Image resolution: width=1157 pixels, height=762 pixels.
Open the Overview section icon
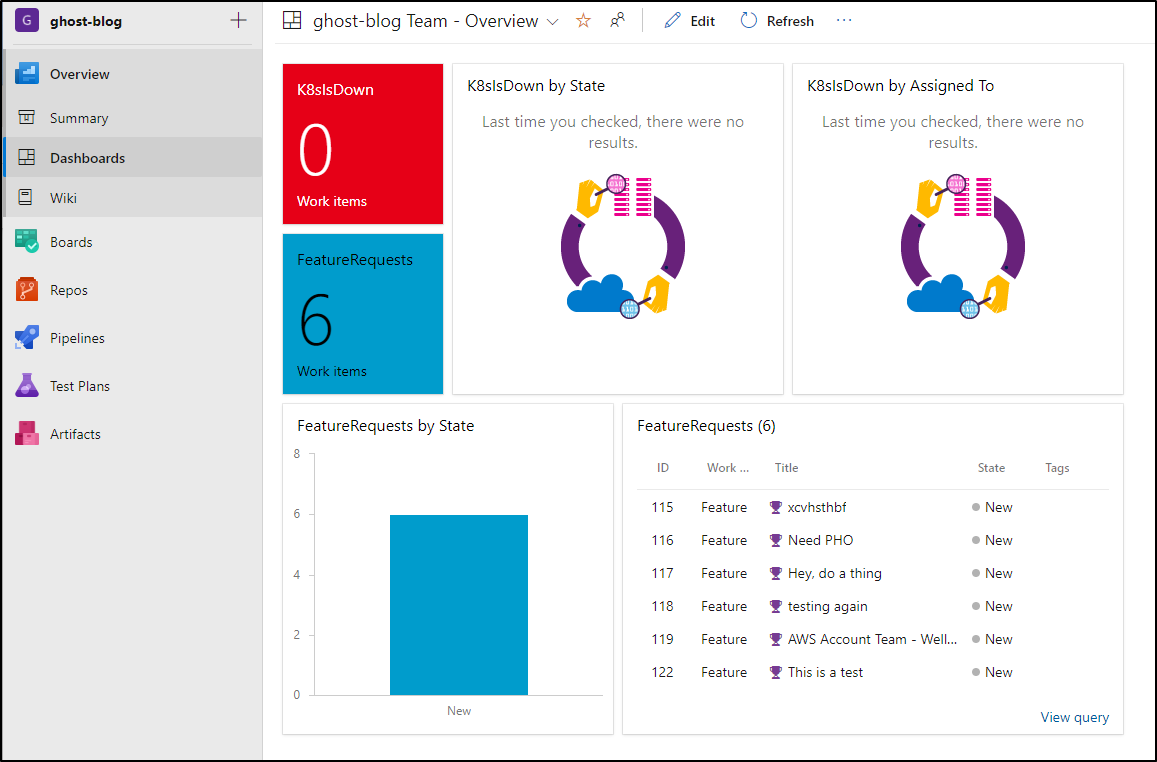point(27,74)
